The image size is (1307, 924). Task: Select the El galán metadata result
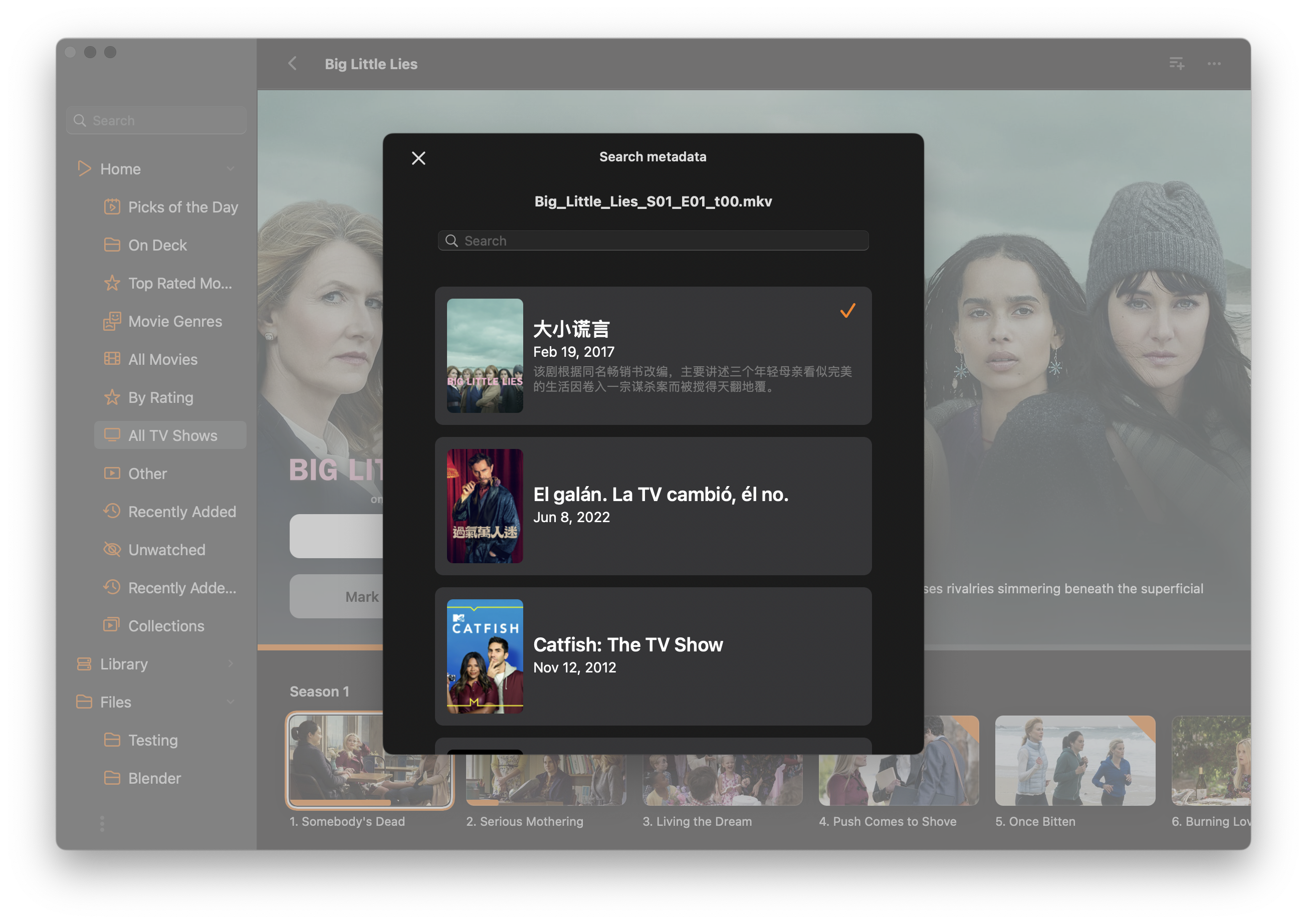653,506
